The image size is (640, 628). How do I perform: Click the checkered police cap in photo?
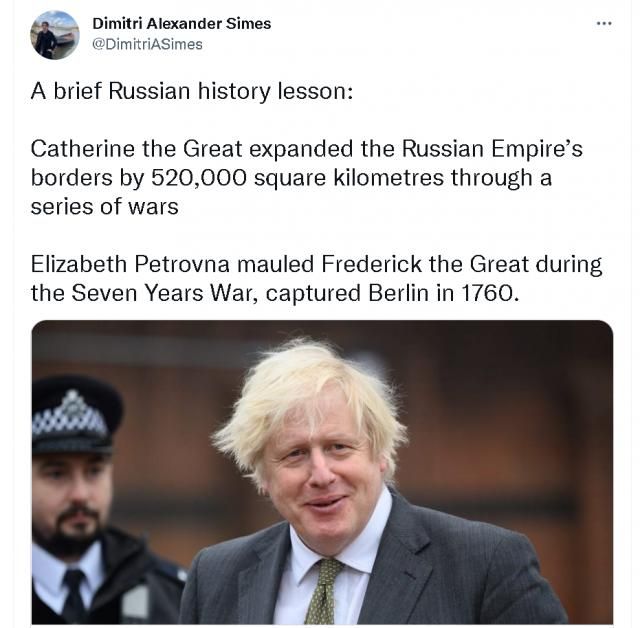coord(76,414)
